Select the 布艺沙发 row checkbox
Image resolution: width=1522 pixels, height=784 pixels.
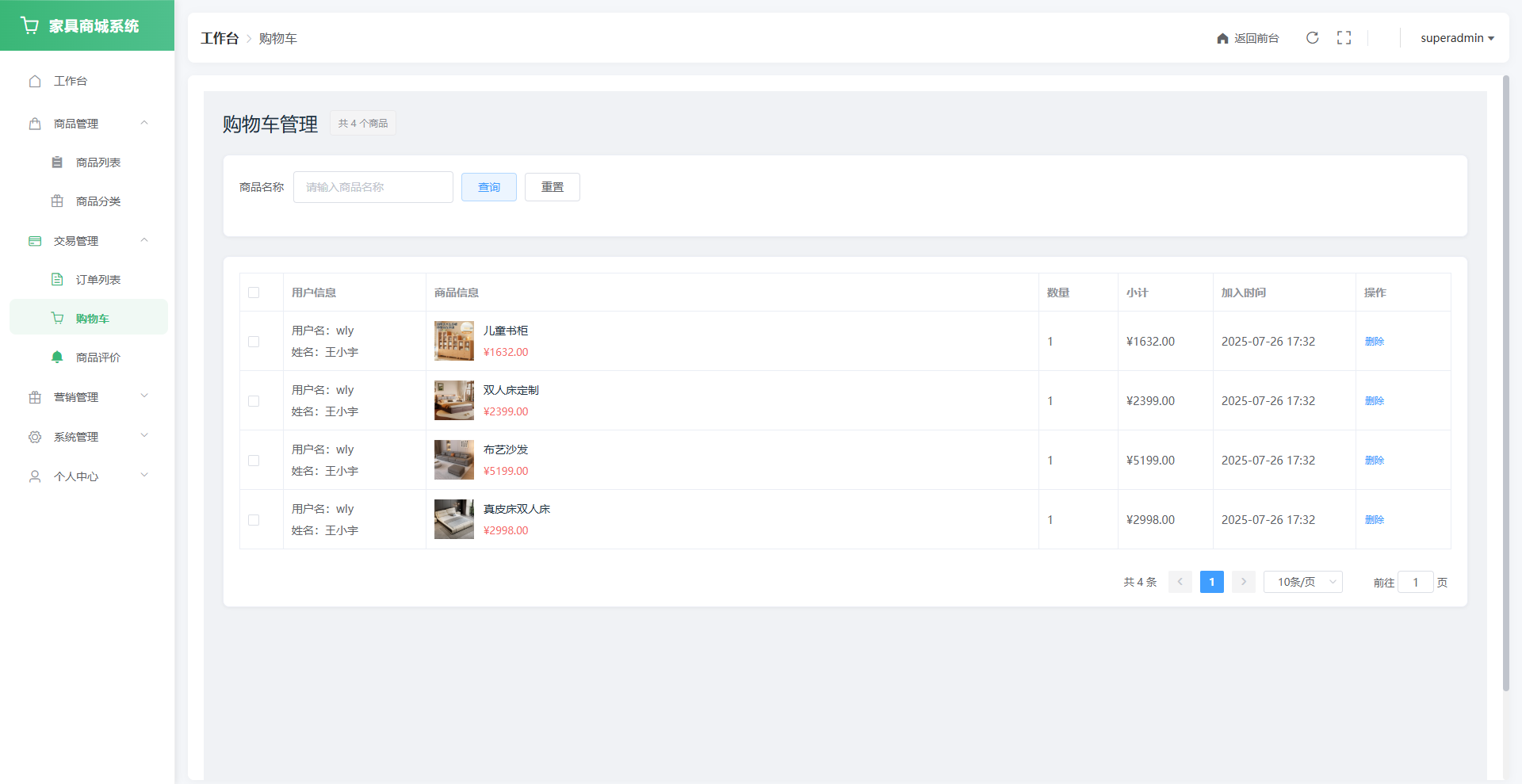pos(254,461)
